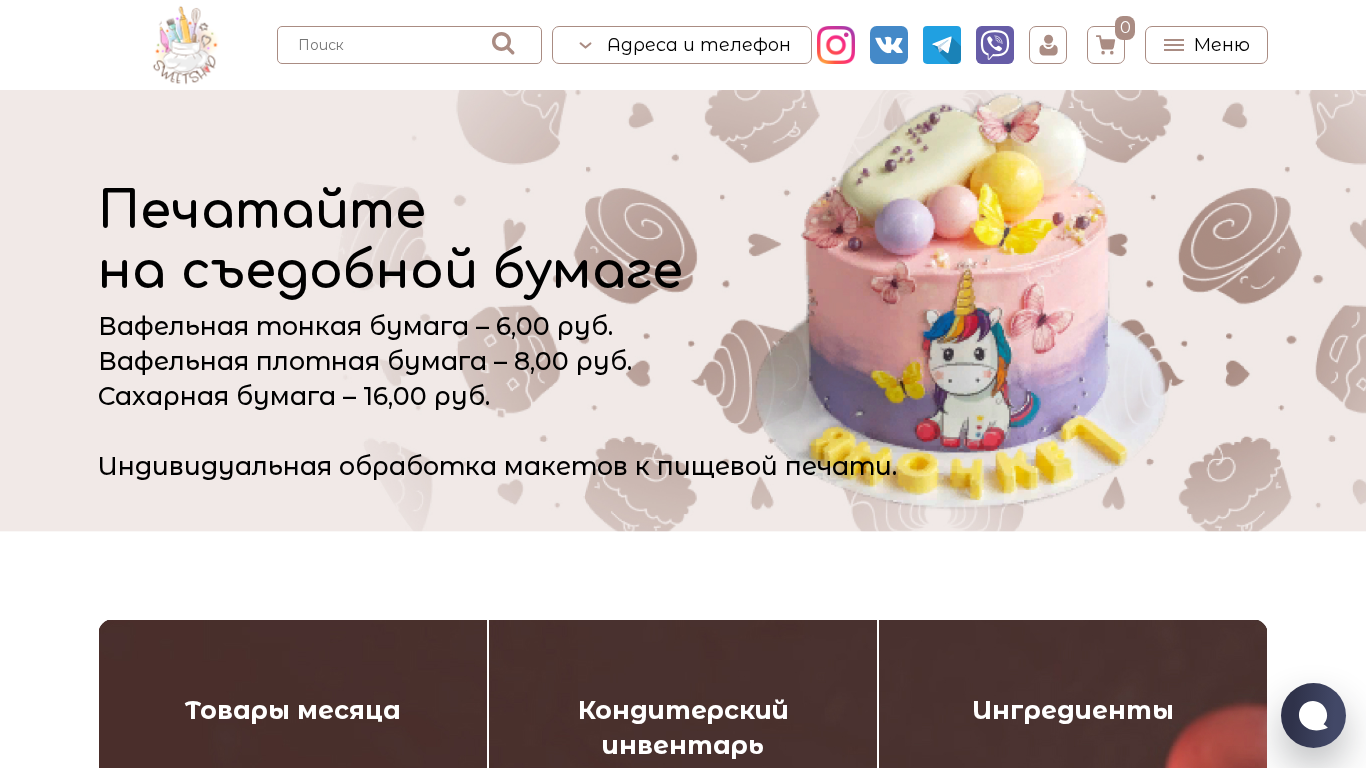The image size is (1366, 768).
Task: Open the Telegram channel icon
Action: click(942, 45)
